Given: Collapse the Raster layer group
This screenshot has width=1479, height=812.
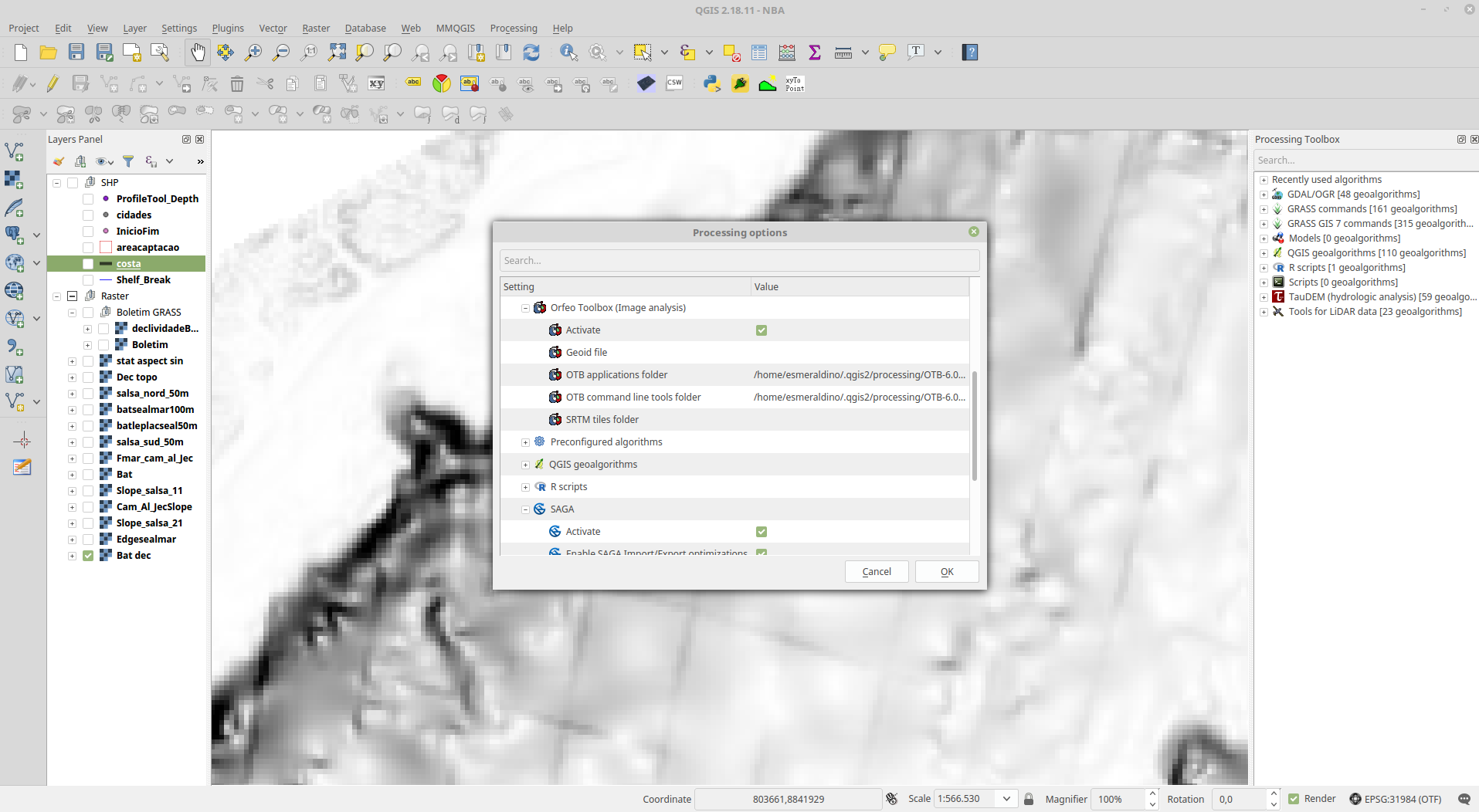Looking at the screenshot, I should point(56,296).
